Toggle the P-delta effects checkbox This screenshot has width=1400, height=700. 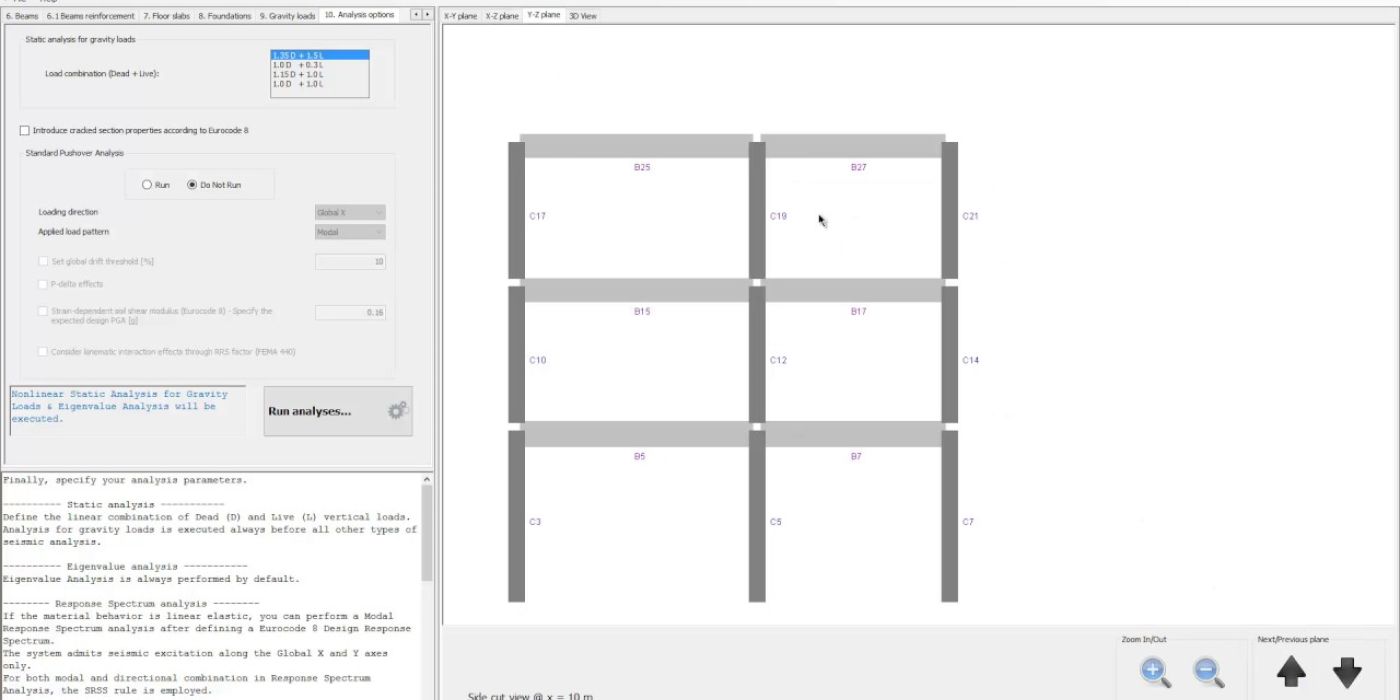[43, 284]
